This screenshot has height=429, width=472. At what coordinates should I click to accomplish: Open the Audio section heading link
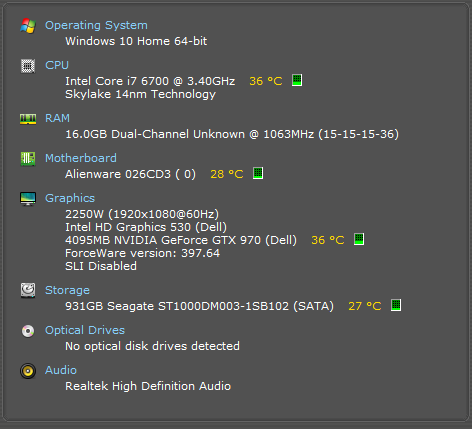[x=61, y=370]
